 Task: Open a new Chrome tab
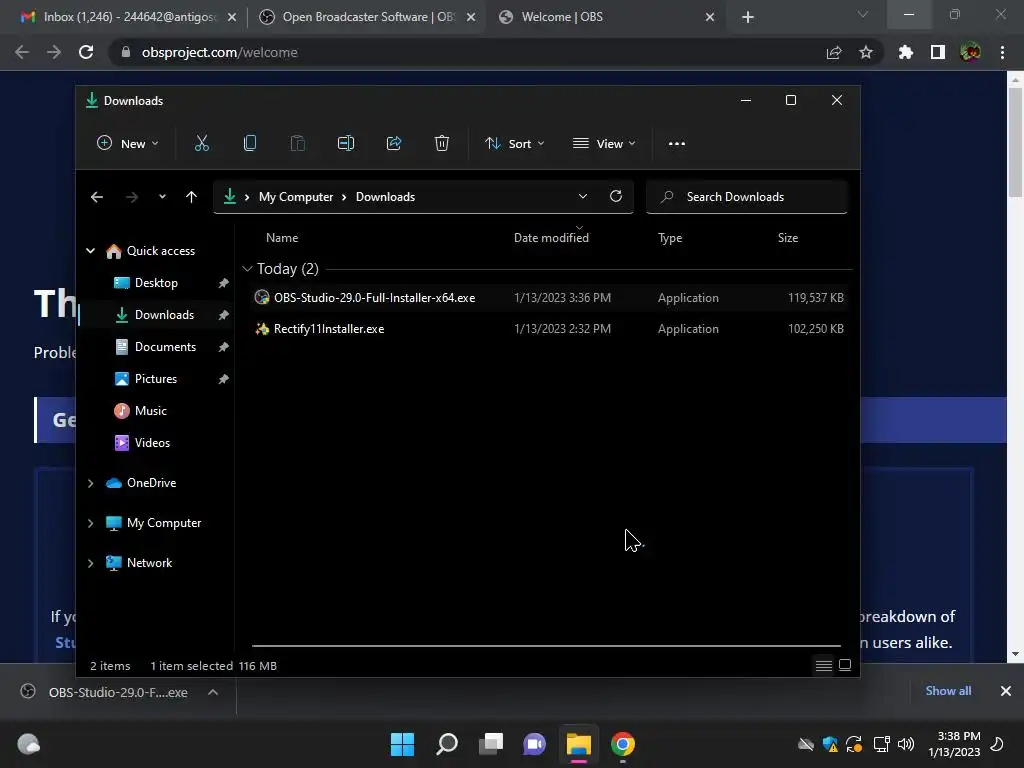748,17
